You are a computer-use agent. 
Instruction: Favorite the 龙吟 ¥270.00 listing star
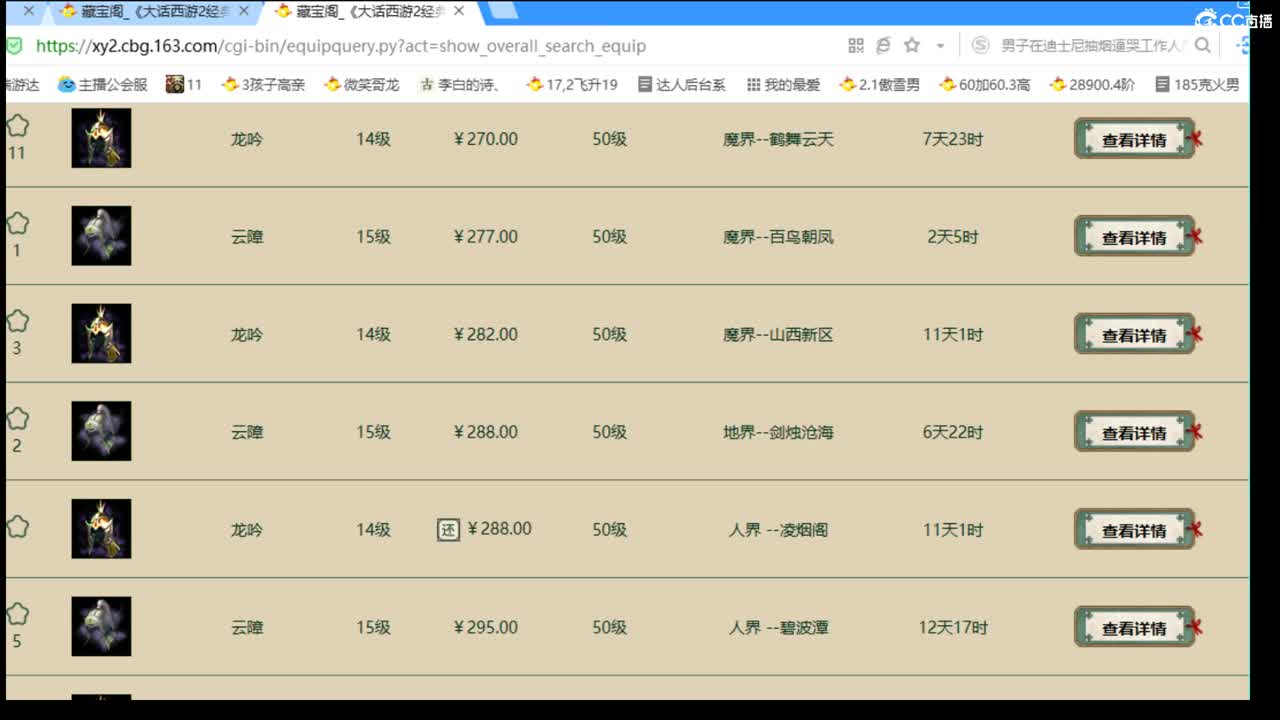pyautogui.click(x=17, y=126)
